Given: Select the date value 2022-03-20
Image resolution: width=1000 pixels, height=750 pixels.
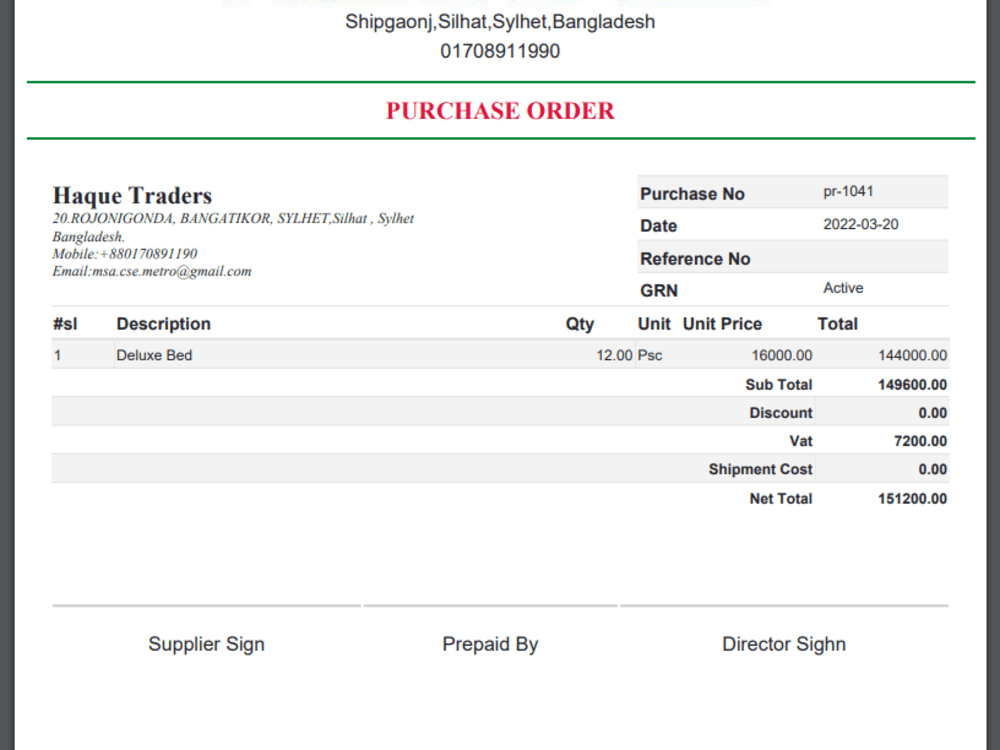Looking at the screenshot, I should tap(860, 224).
